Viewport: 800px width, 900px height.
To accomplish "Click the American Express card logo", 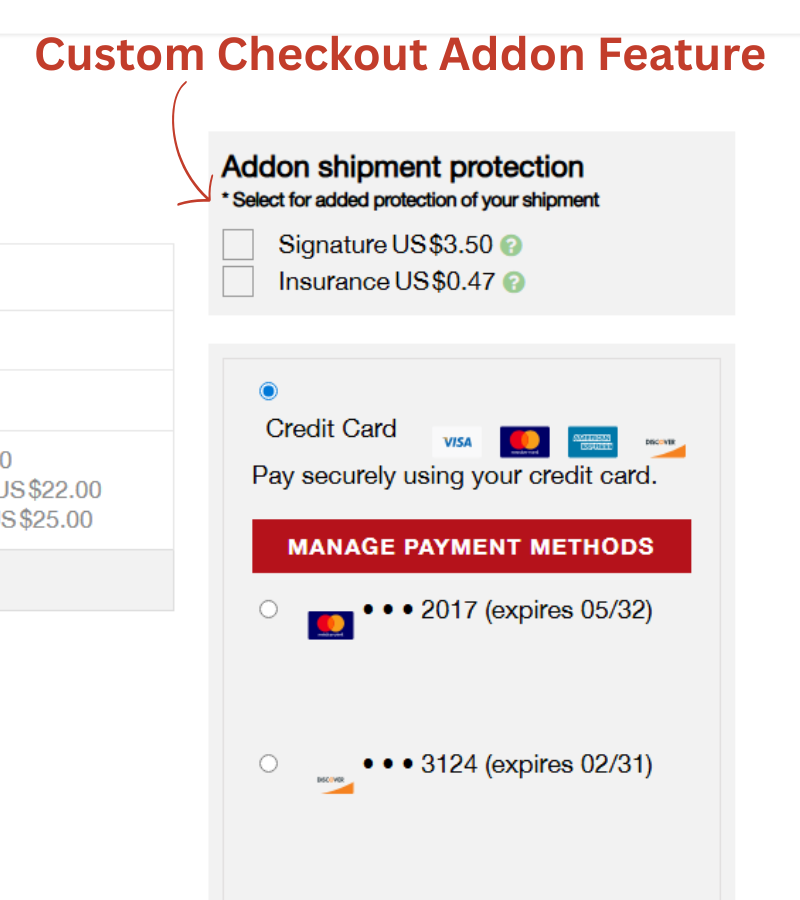I will (x=593, y=442).
